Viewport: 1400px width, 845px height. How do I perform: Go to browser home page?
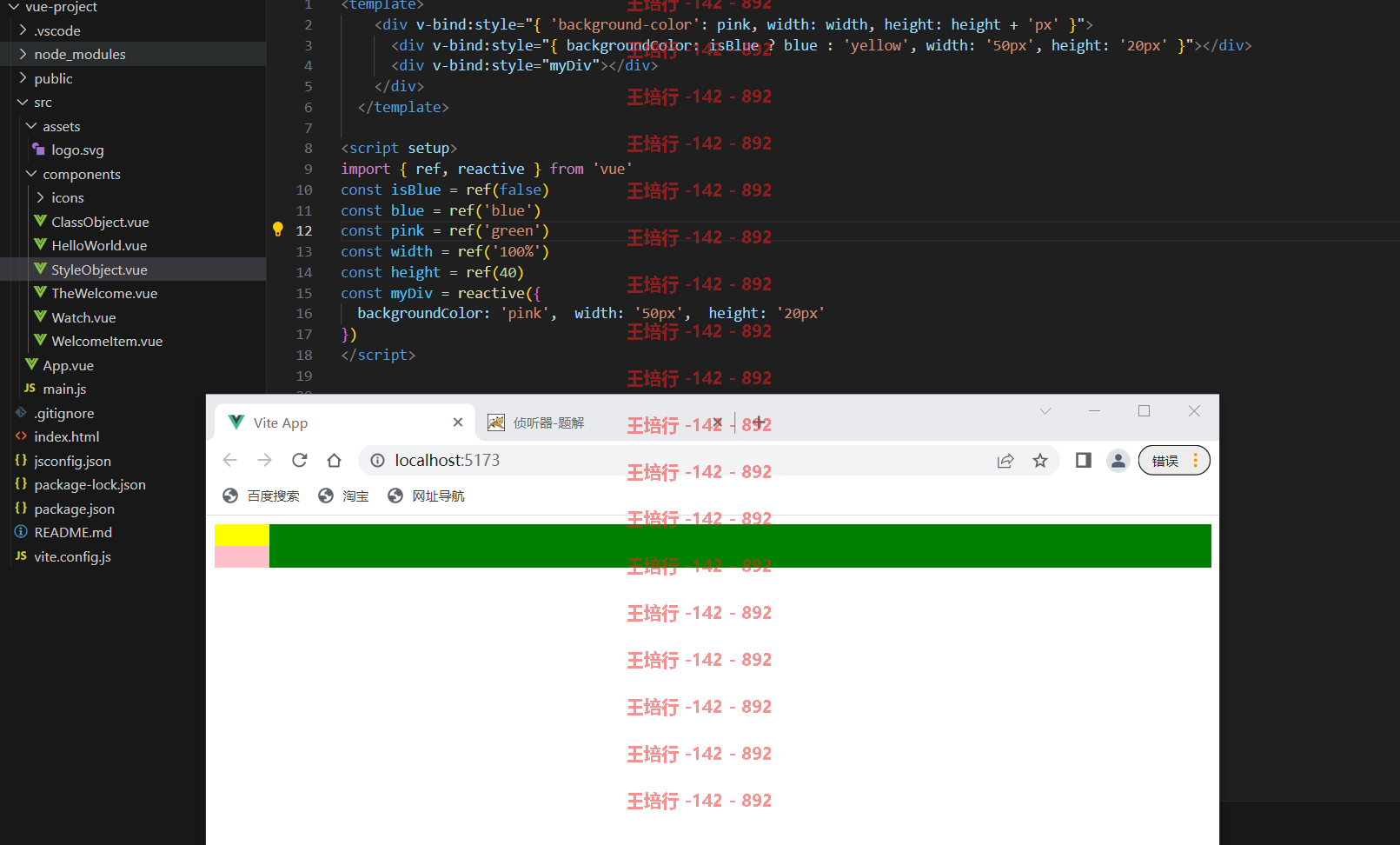[334, 460]
